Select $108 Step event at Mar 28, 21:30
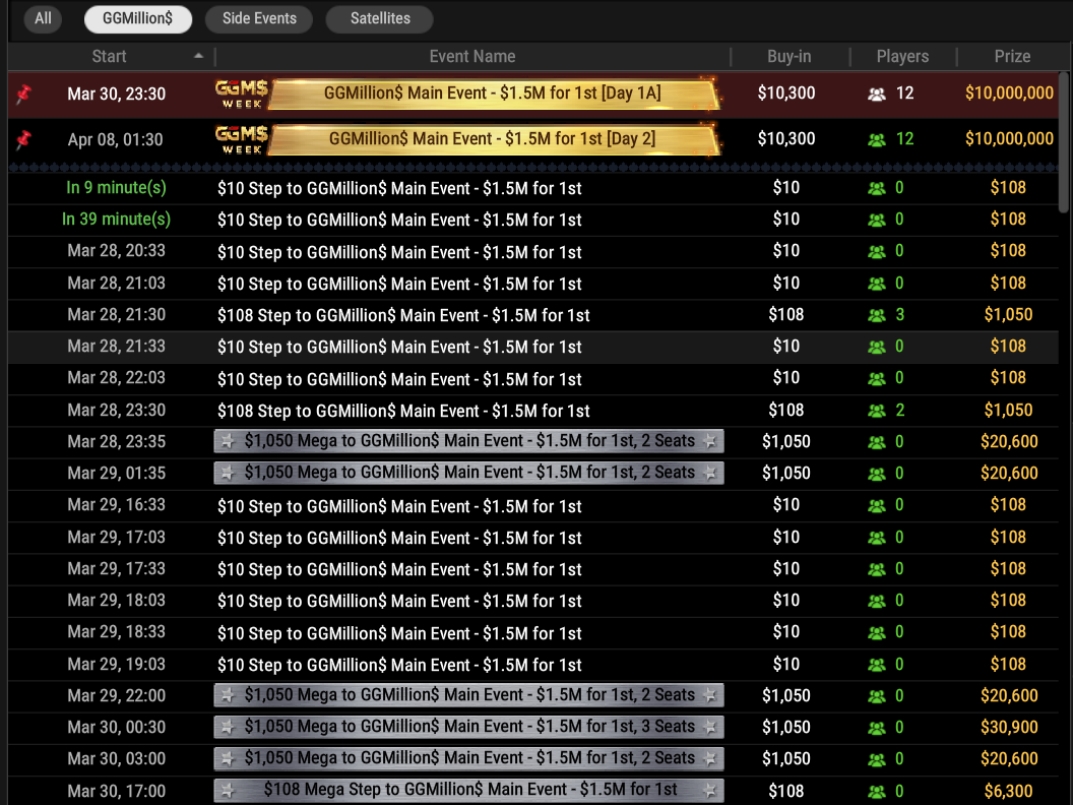1073x805 pixels. (403, 316)
